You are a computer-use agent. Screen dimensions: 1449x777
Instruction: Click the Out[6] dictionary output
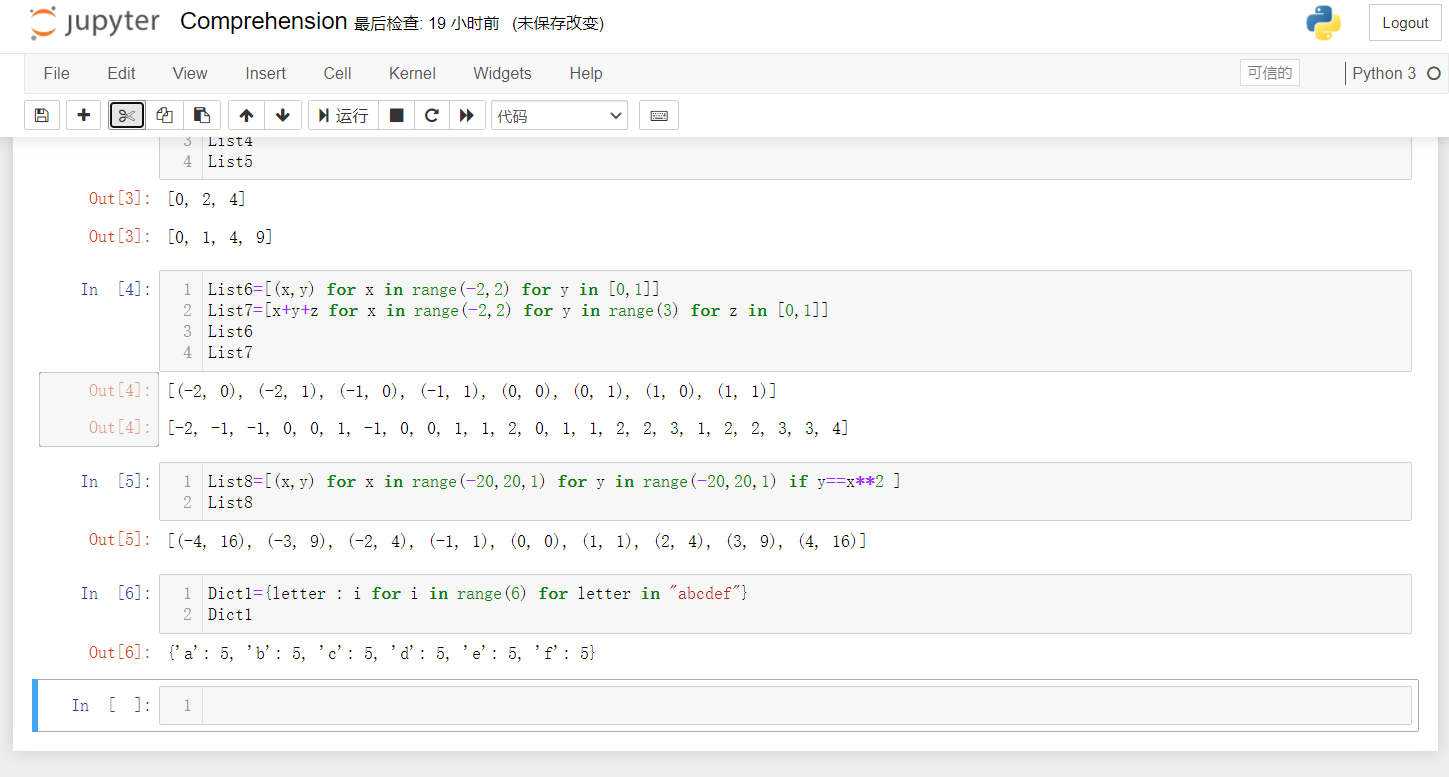click(382, 653)
